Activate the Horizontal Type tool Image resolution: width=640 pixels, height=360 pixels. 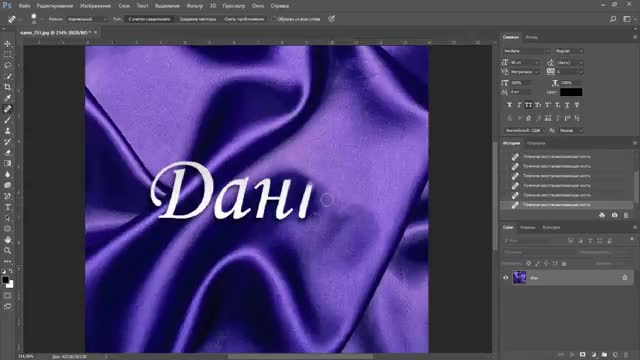click(x=7, y=207)
